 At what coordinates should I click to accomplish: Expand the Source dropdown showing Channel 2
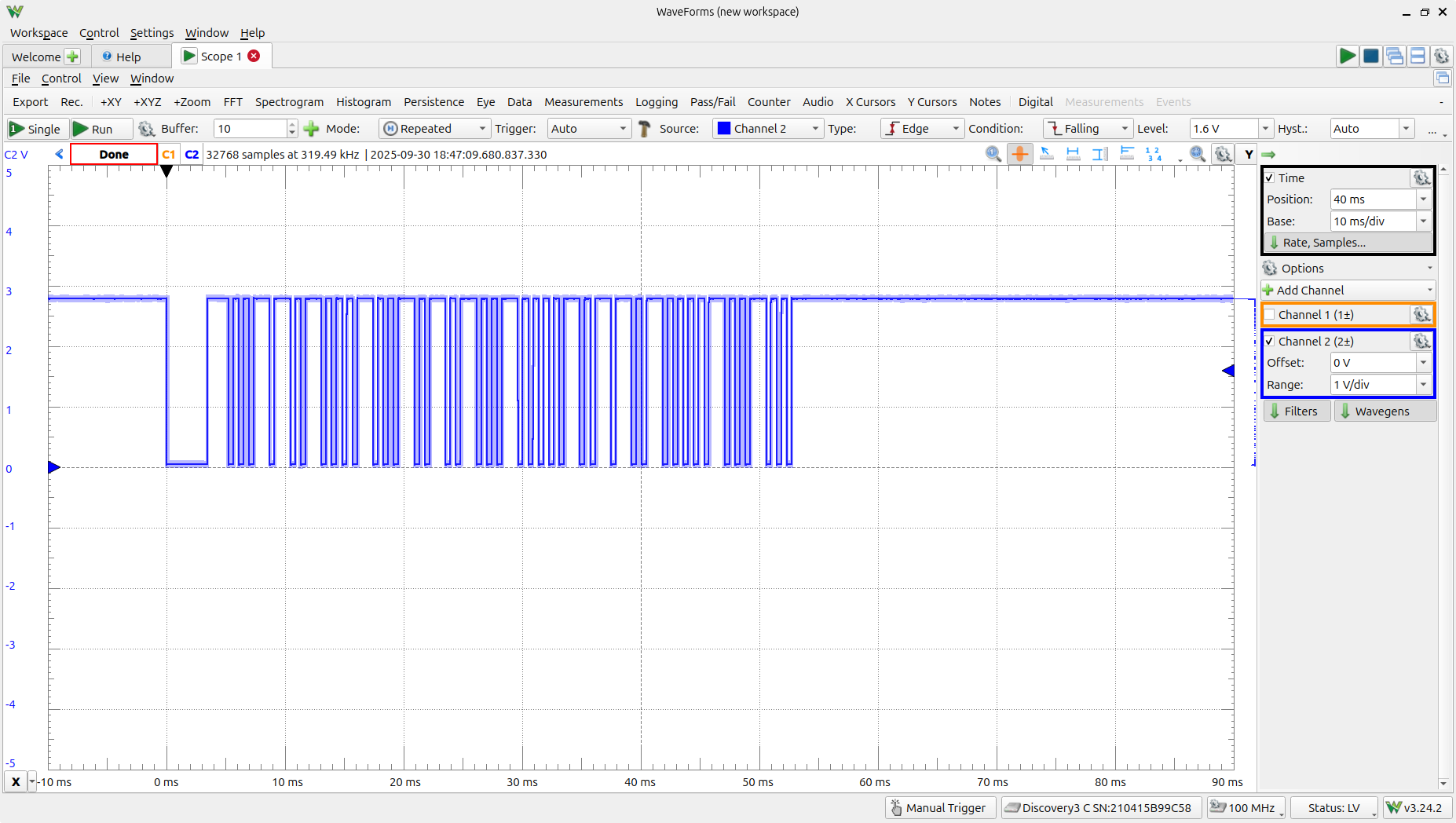pos(767,129)
